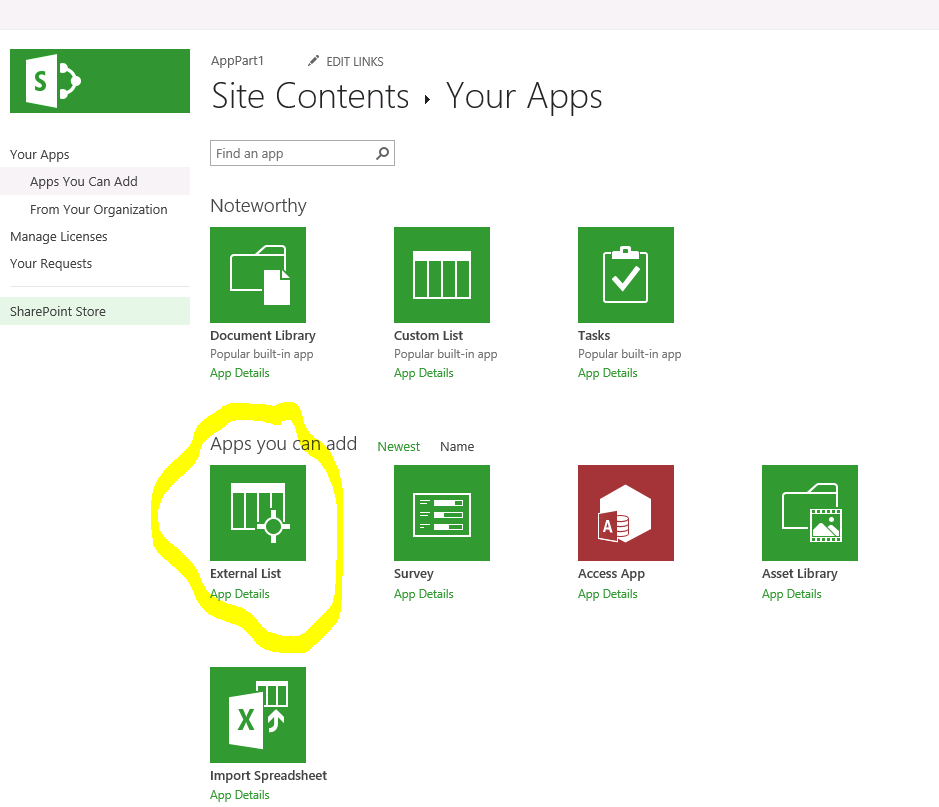Click inside the Find an app field

point(290,153)
